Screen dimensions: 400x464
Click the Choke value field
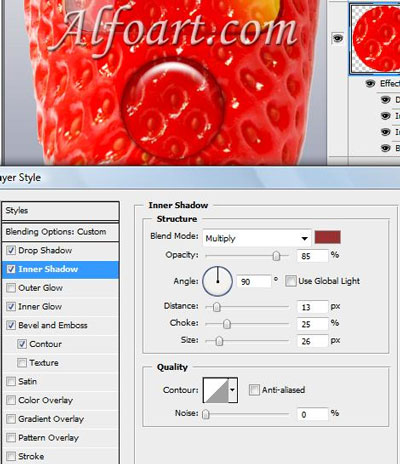(x=312, y=324)
